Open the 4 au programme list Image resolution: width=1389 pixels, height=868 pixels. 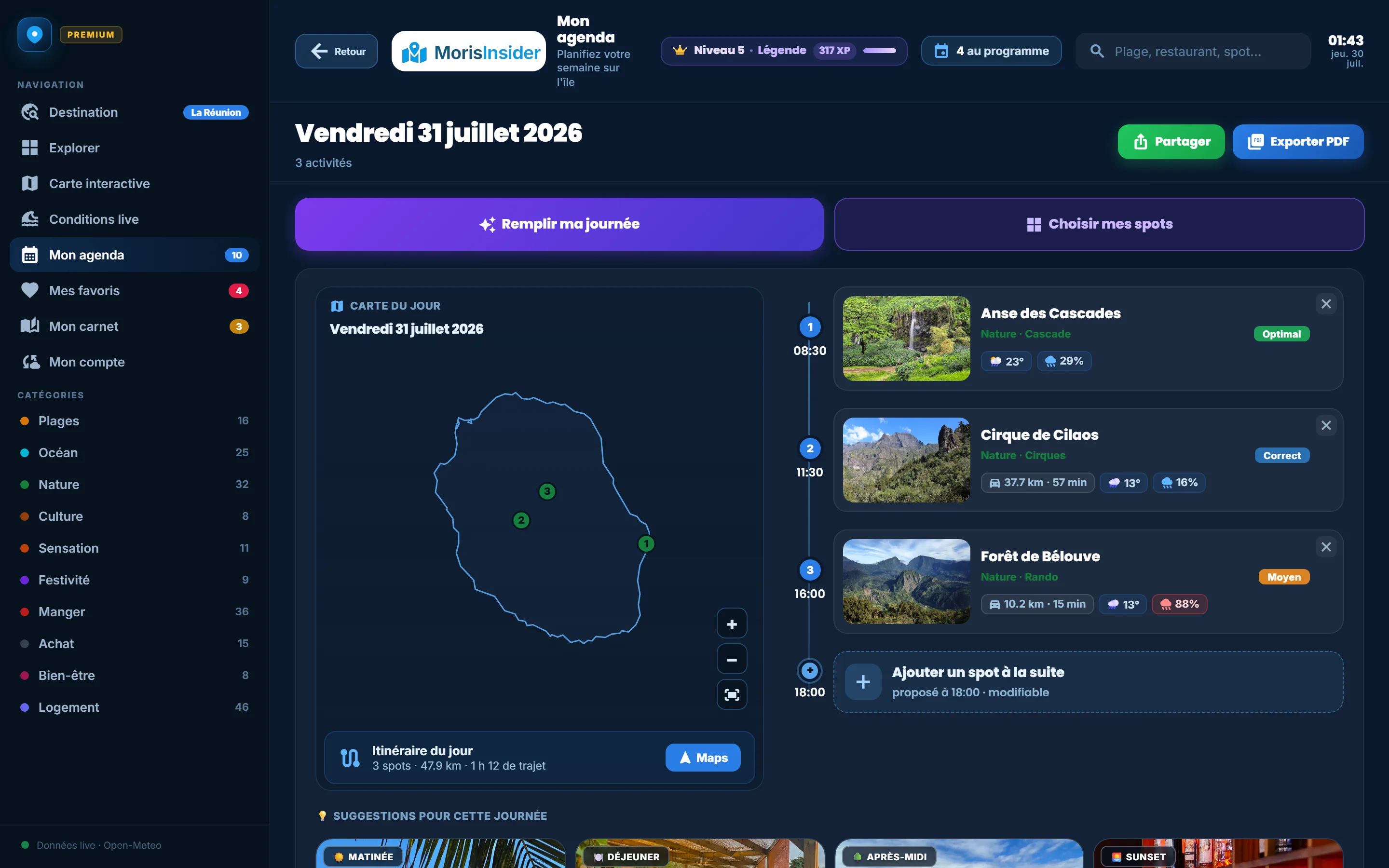pos(991,51)
